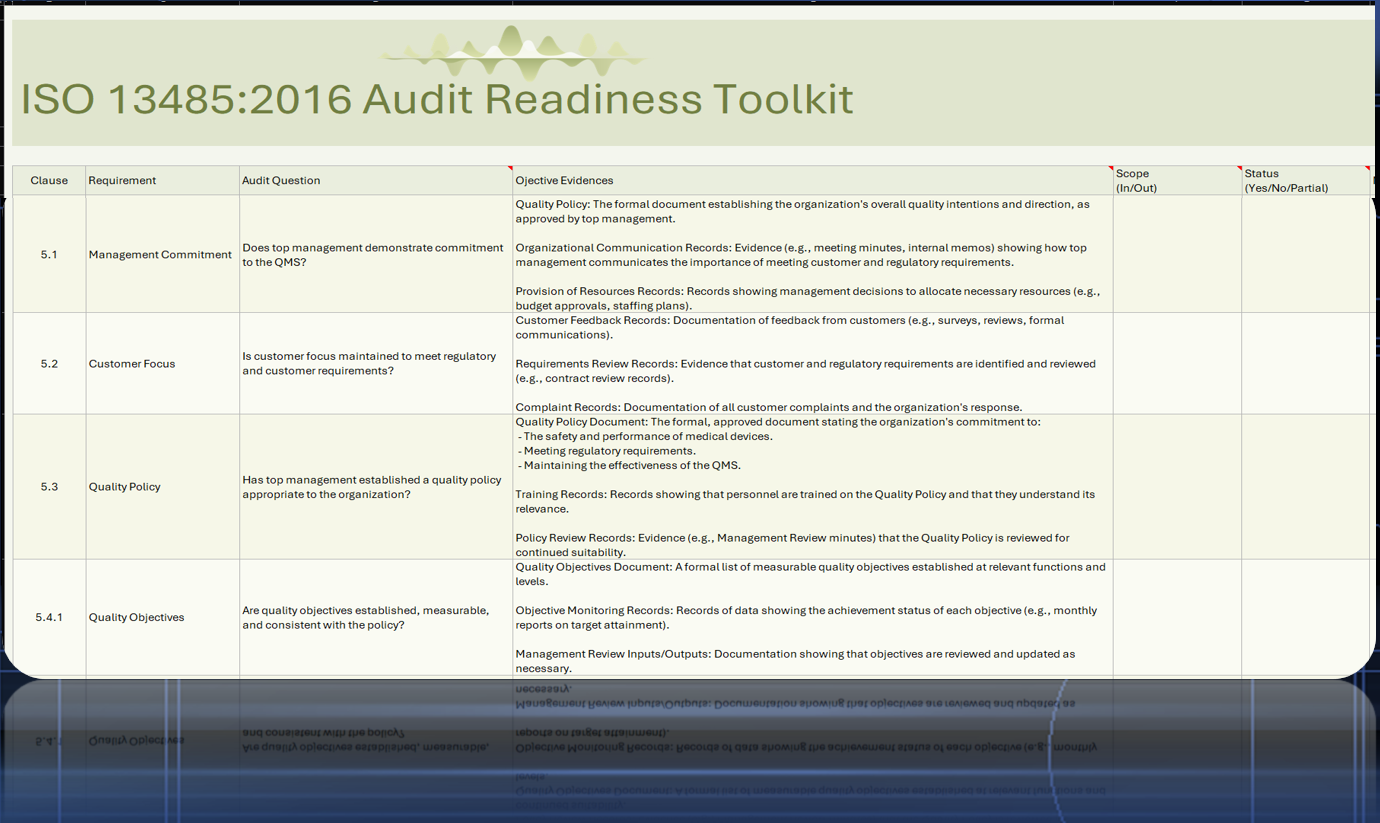Select the Management Commitment requirement cell
The image size is (1380, 823).
[160, 254]
